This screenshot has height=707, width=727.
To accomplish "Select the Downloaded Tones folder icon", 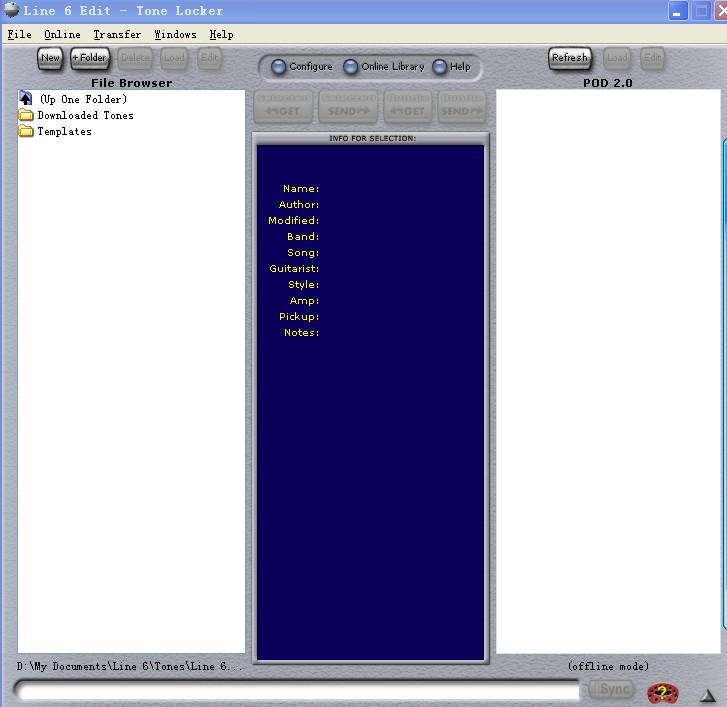I will [x=26, y=115].
